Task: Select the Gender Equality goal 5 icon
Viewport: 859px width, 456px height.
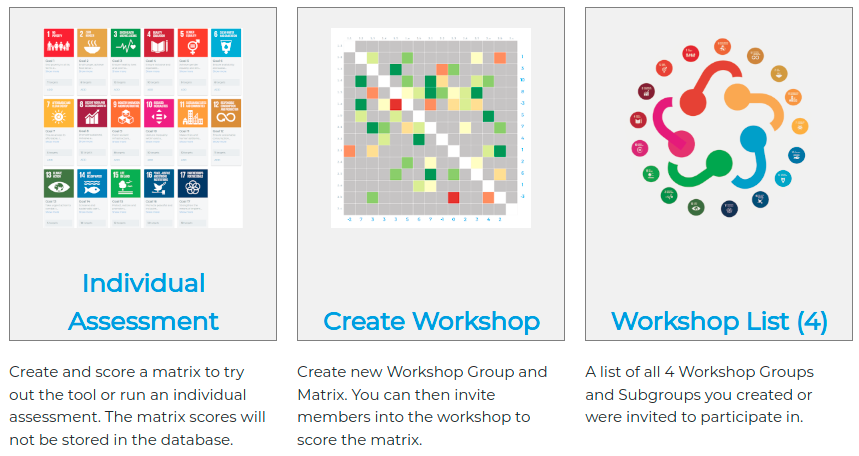Action: point(193,44)
